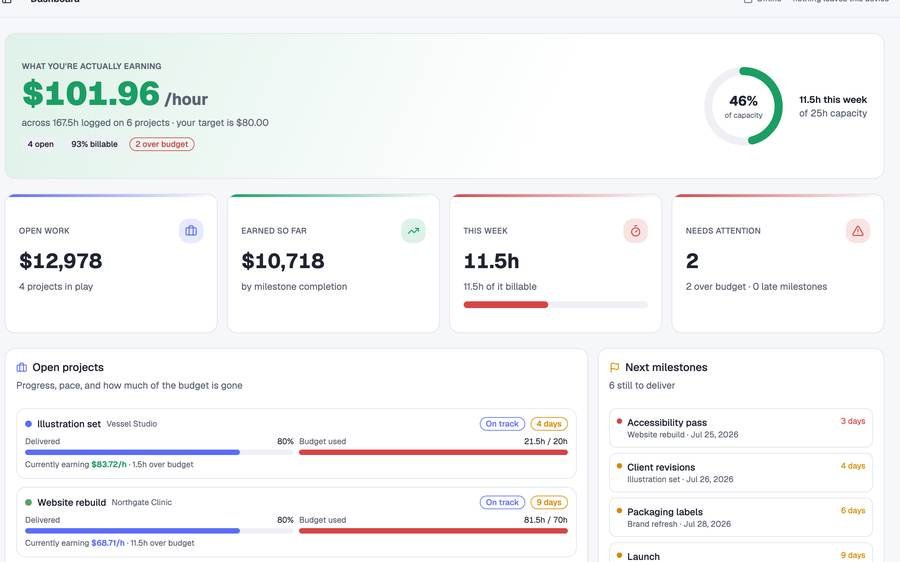Click the Northgate Clinic client name

click(142, 502)
